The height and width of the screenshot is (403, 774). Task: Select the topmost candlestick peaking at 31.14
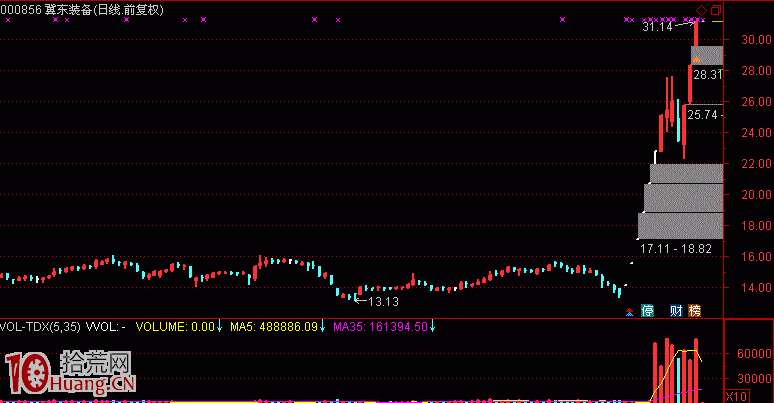tap(696, 34)
